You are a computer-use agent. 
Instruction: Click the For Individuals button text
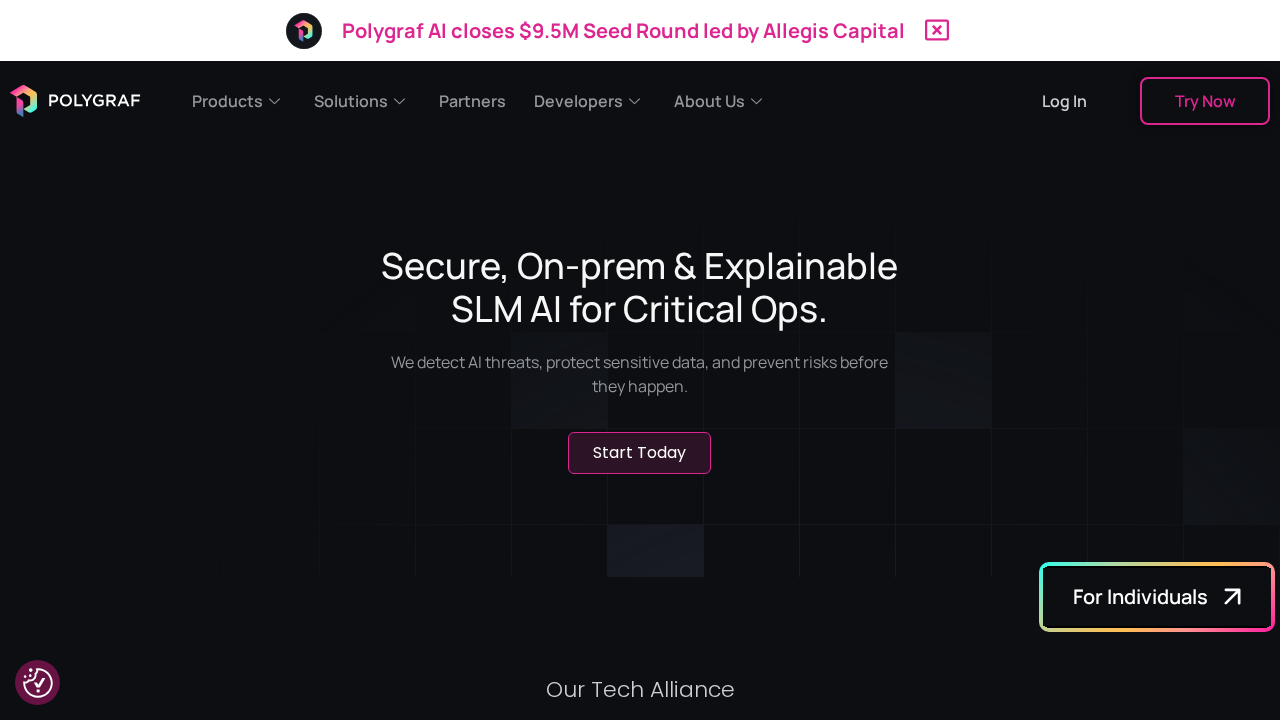(x=1140, y=597)
